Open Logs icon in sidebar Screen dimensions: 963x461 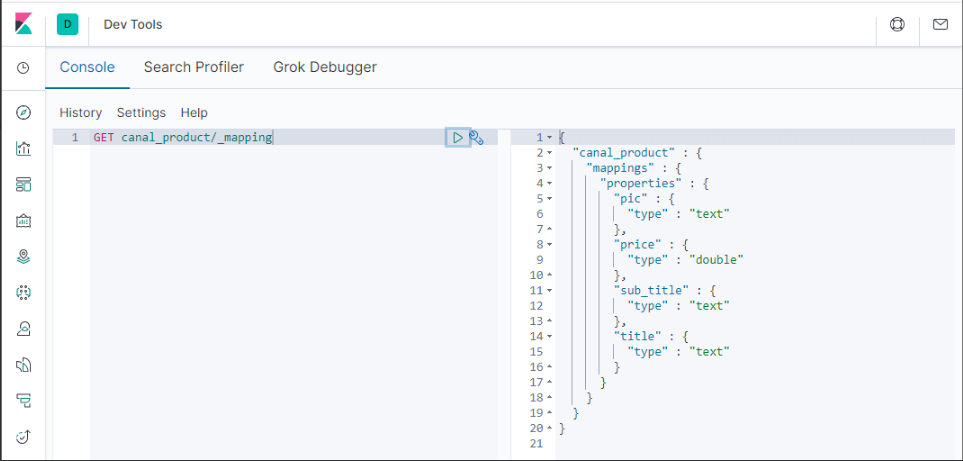point(23,365)
